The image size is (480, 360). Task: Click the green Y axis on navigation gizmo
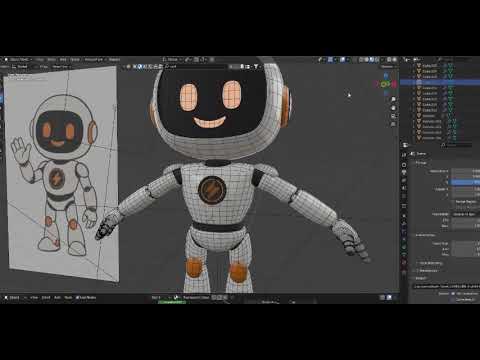[x=383, y=84]
